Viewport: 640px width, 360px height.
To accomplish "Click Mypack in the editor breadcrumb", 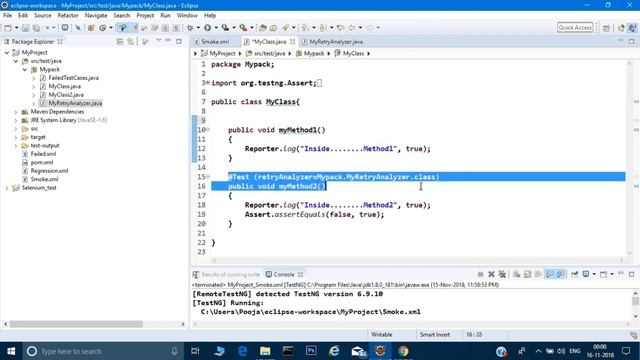I will tap(313, 53).
